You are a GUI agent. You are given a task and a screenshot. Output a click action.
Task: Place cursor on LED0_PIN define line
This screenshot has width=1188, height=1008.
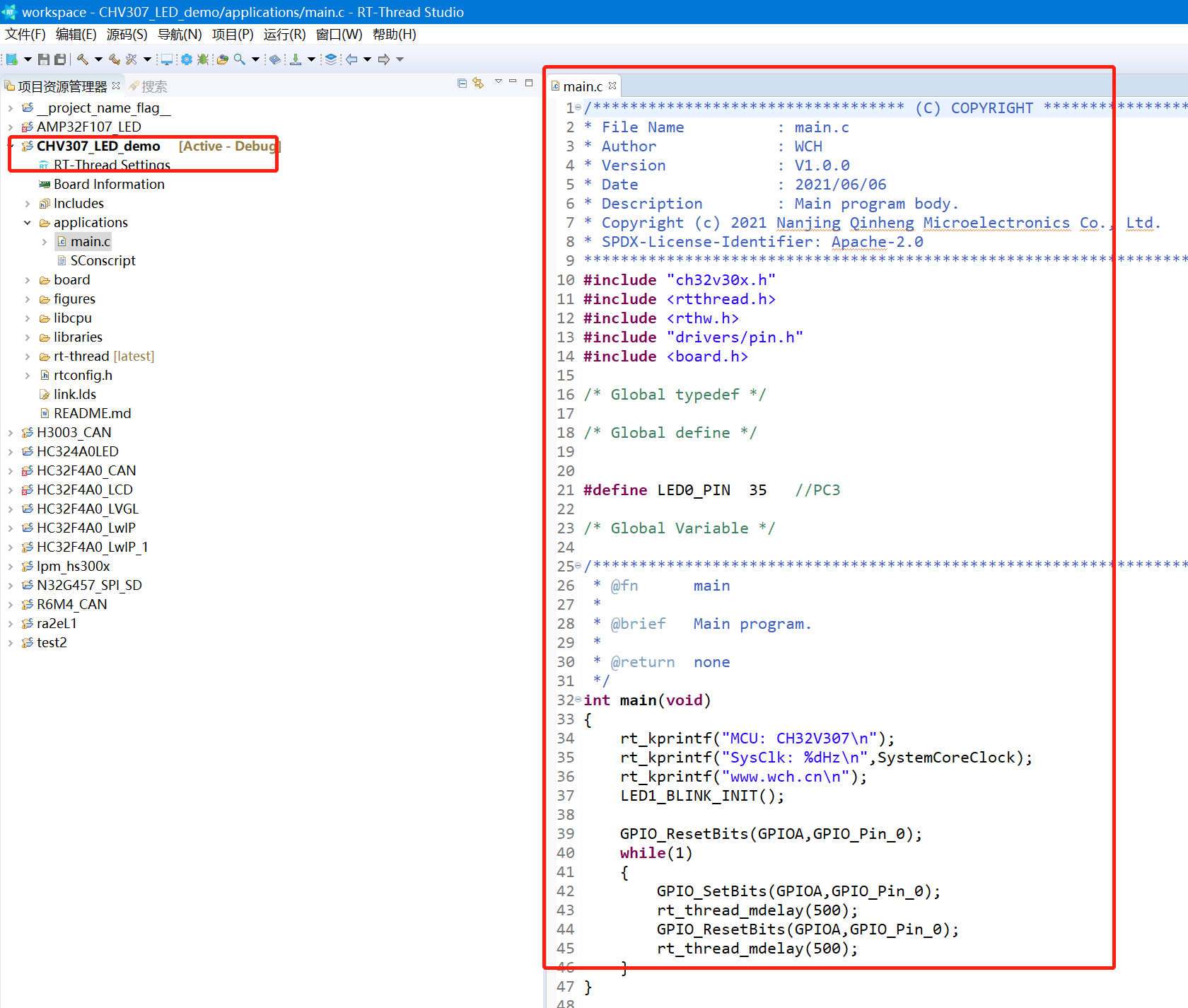[711, 490]
